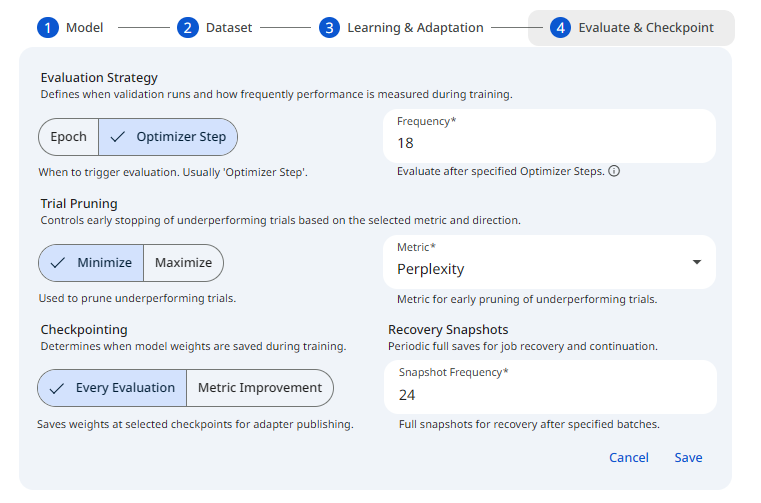The height and width of the screenshot is (503, 761).
Task: Select Epoch evaluation strategy
Action: click(x=69, y=137)
